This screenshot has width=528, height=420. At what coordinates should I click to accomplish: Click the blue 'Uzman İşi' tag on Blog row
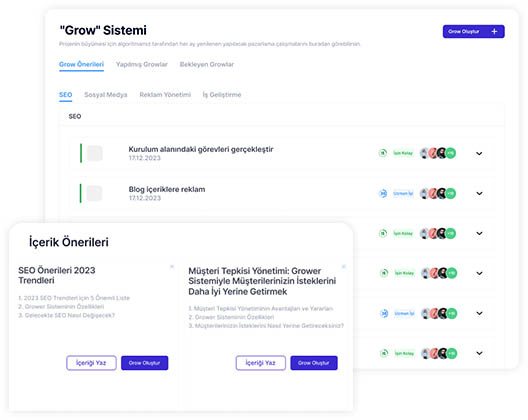coord(403,193)
